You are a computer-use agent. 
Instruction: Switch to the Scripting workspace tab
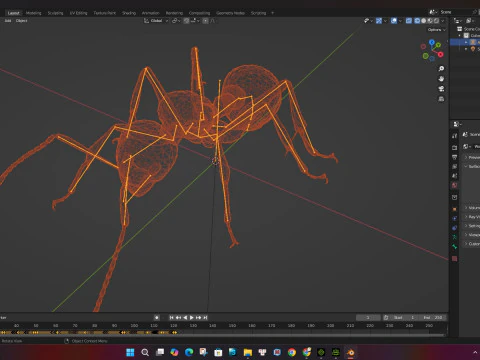(258, 13)
